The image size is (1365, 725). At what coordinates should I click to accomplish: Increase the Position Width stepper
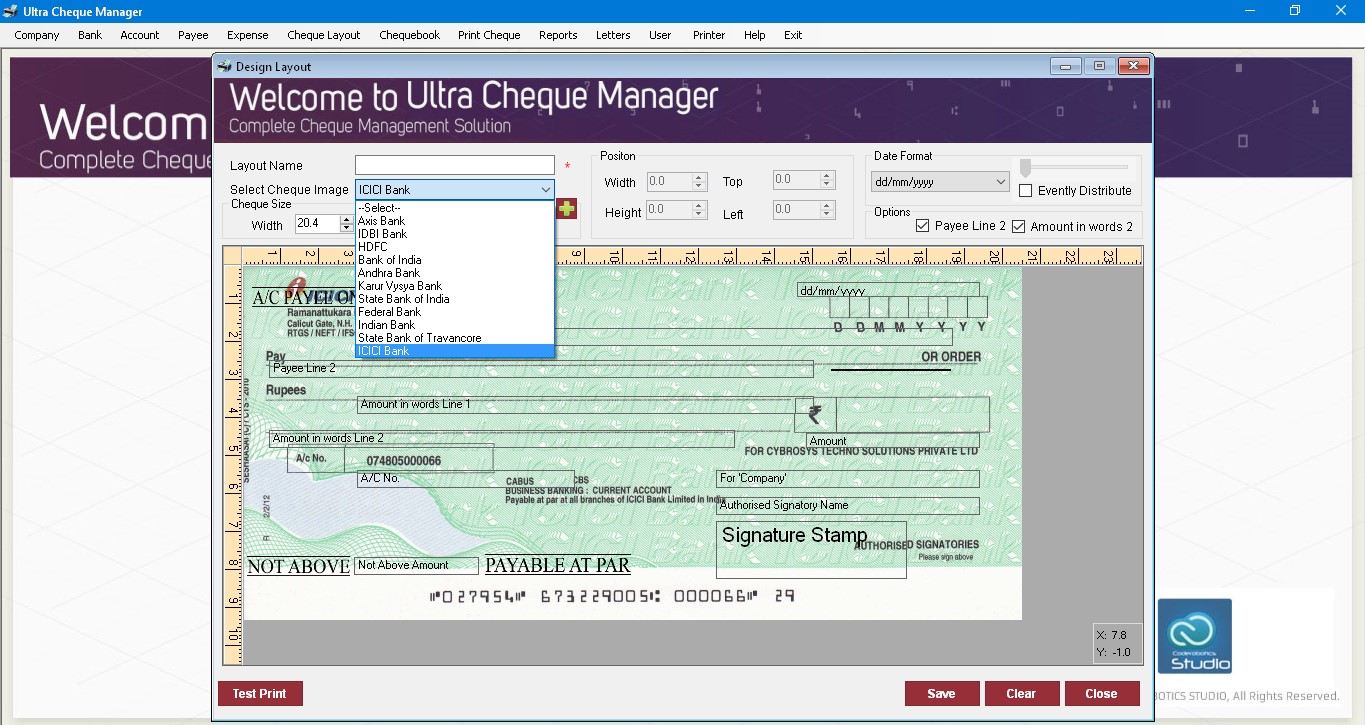tap(699, 178)
